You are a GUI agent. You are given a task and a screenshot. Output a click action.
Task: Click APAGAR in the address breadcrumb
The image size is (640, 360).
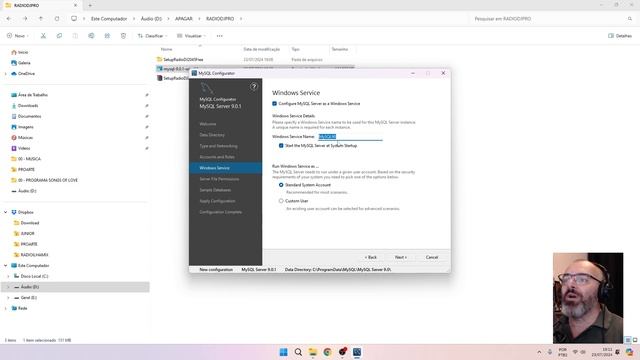tap(184, 19)
